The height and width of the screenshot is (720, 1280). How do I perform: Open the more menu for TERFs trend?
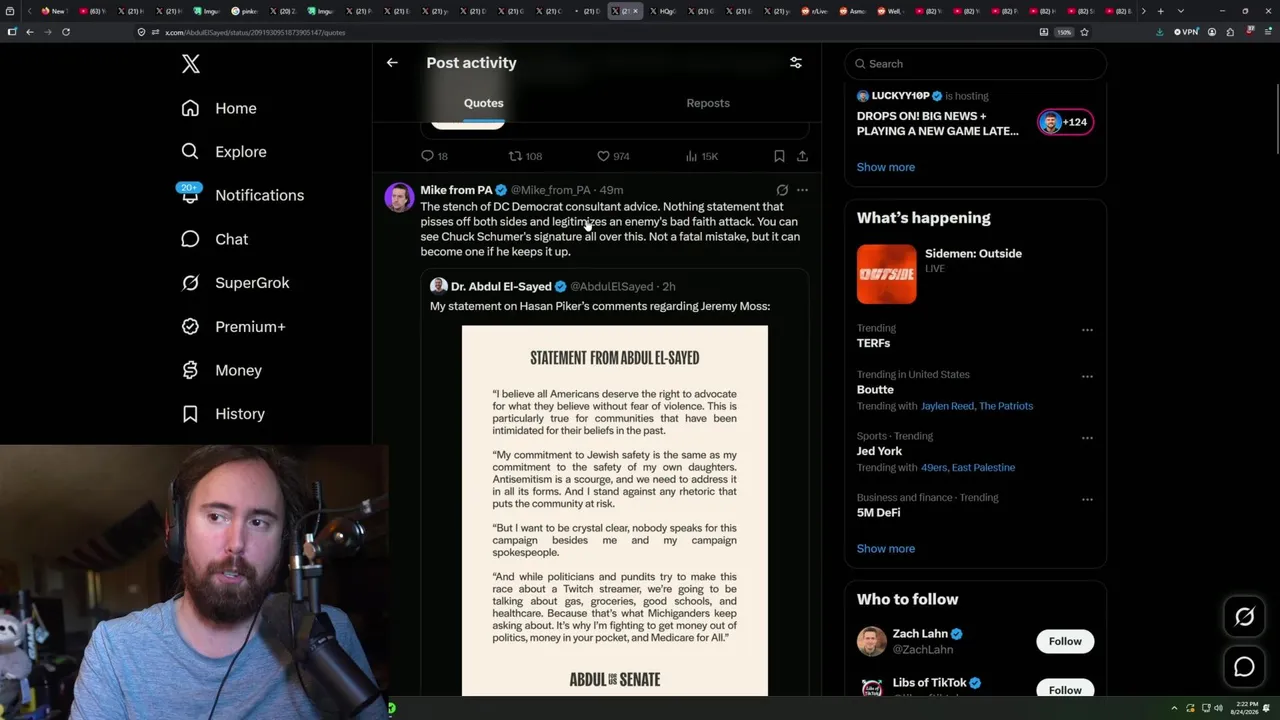point(1087,329)
